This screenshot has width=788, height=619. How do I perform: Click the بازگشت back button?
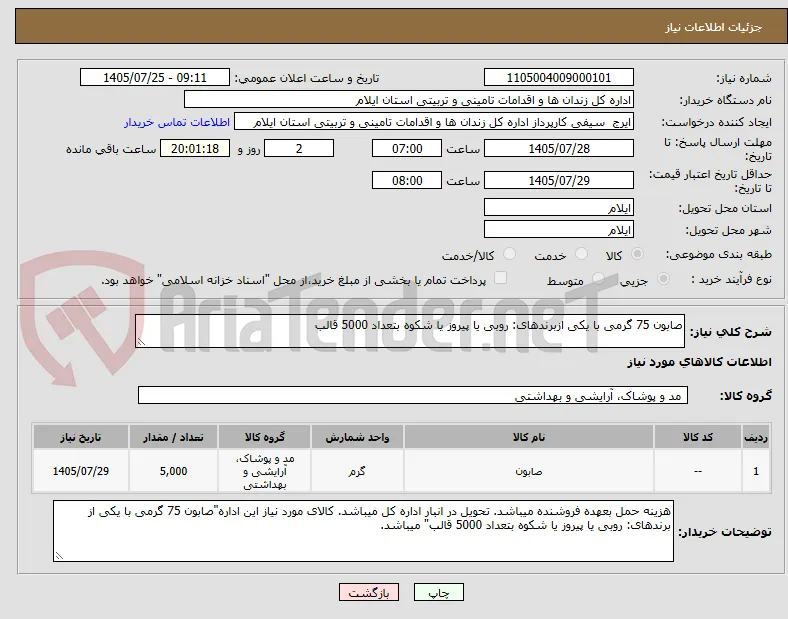pyautogui.click(x=369, y=592)
